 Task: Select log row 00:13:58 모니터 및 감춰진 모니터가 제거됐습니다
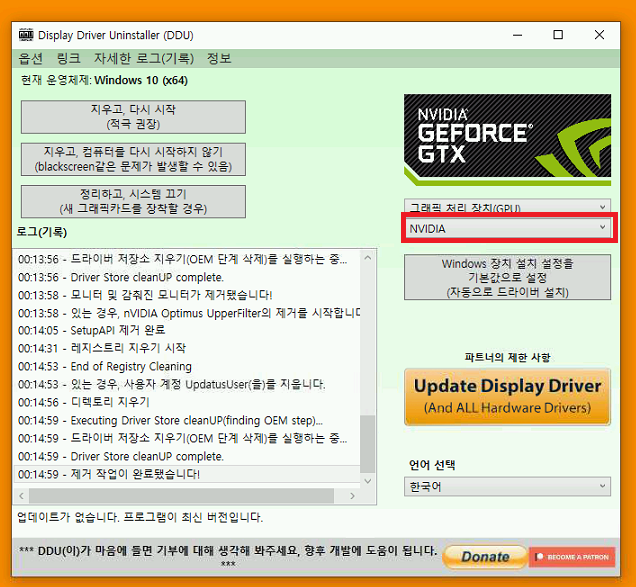pos(187,295)
